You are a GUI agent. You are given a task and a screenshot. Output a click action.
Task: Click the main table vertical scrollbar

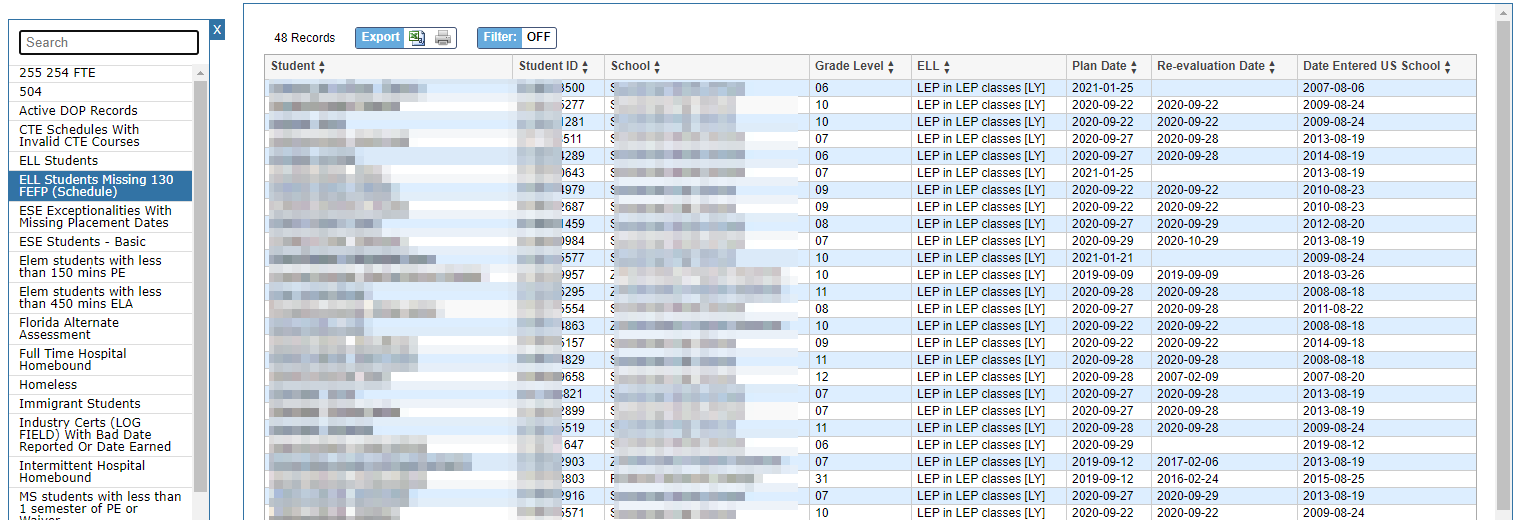click(x=1503, y=265)
